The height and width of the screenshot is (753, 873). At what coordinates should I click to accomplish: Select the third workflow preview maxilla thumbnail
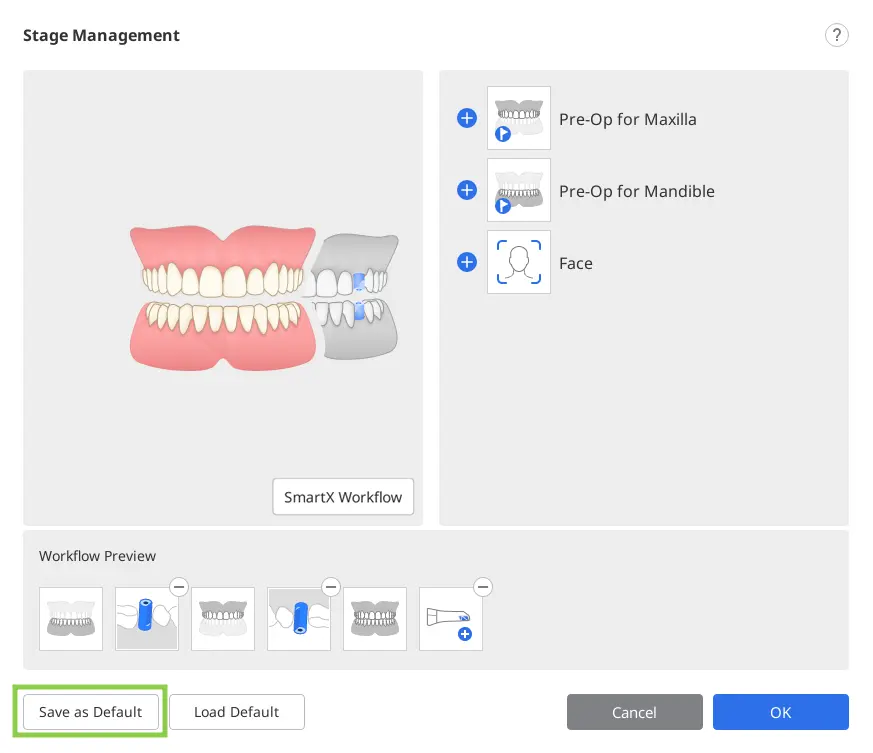(x=223, y=619)
